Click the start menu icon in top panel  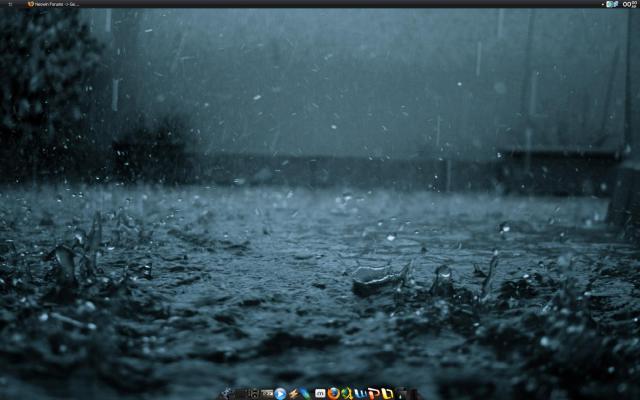(x=10, y=4)
